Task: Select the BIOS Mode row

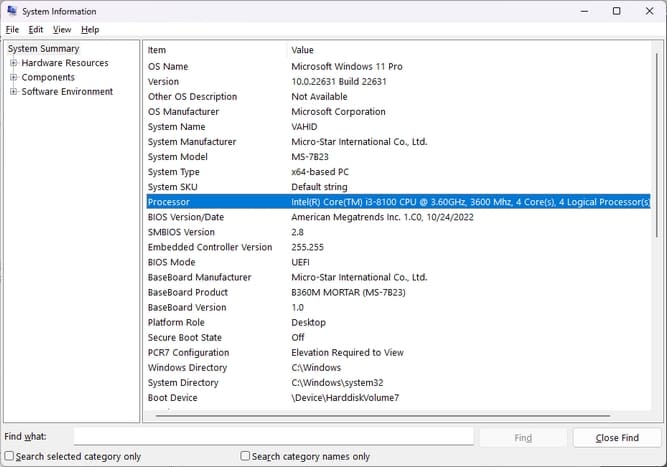Action: coord(398,262)
